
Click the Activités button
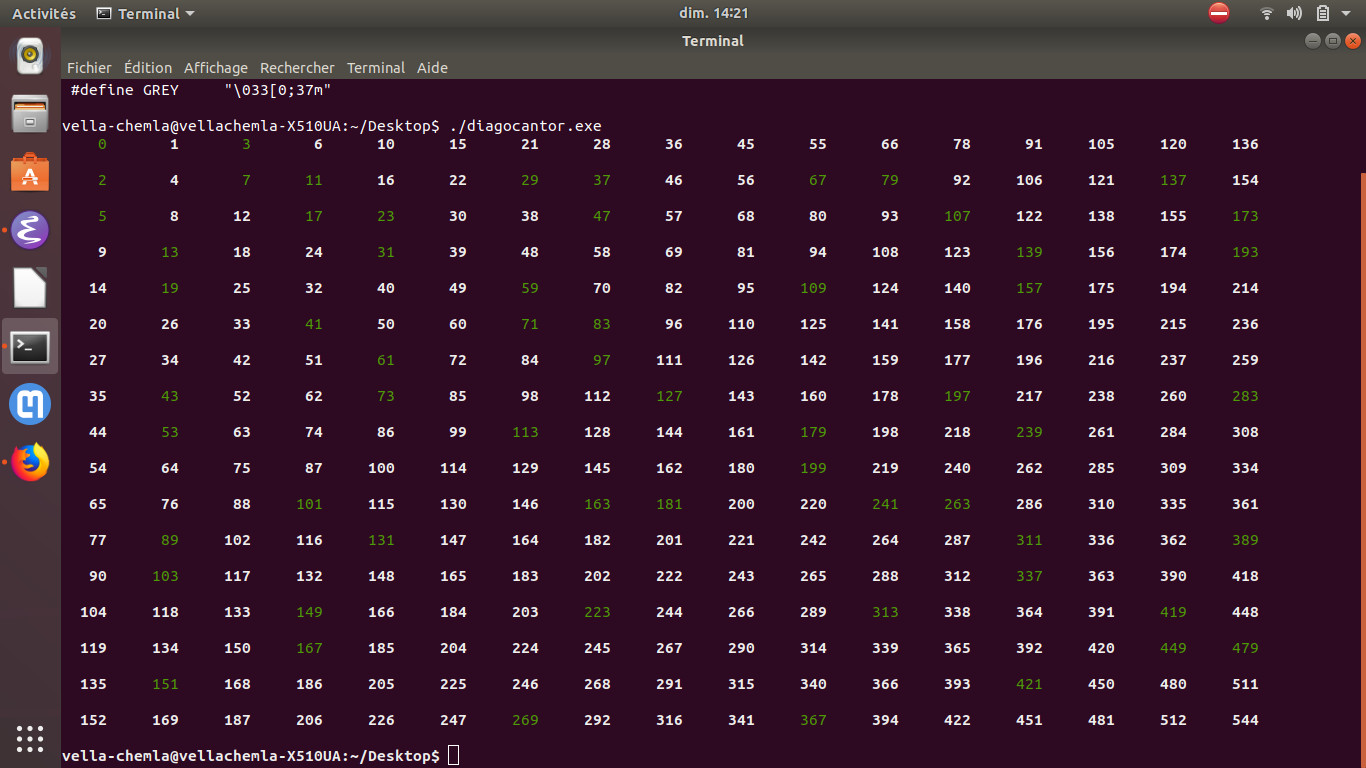[44, 13]
